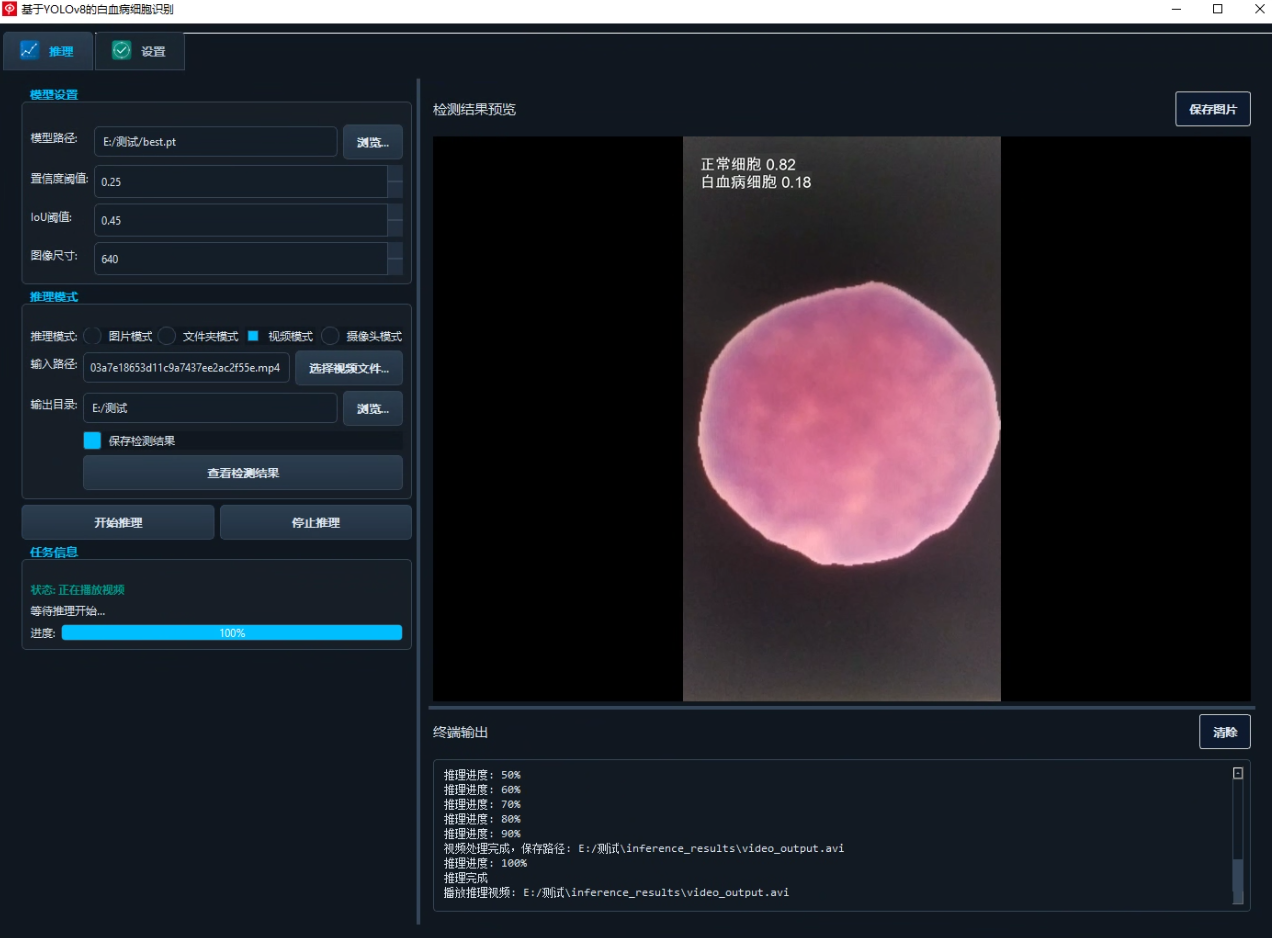The image size is (1272, 938).
Task: Select 文件夹模式 radio button
Action: [167, 336]
